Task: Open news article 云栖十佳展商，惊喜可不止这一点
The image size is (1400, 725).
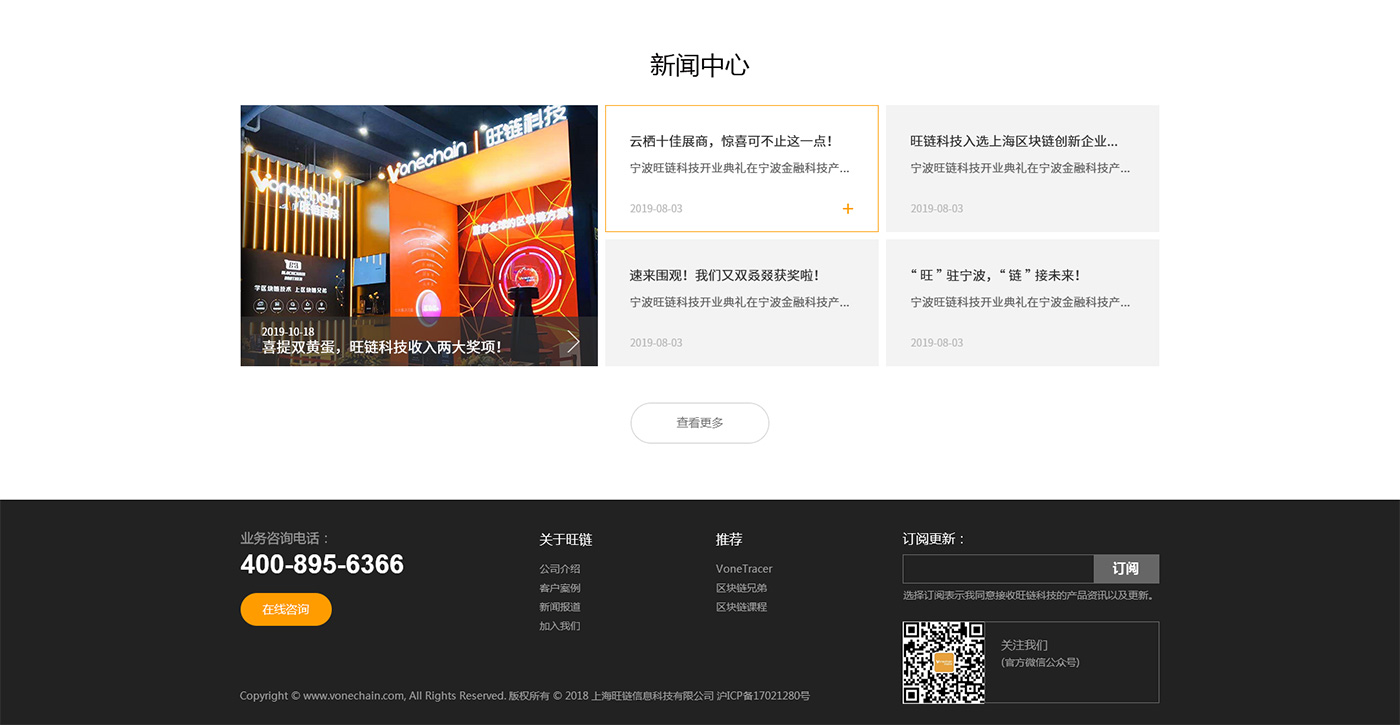Action: coord(731,142)
